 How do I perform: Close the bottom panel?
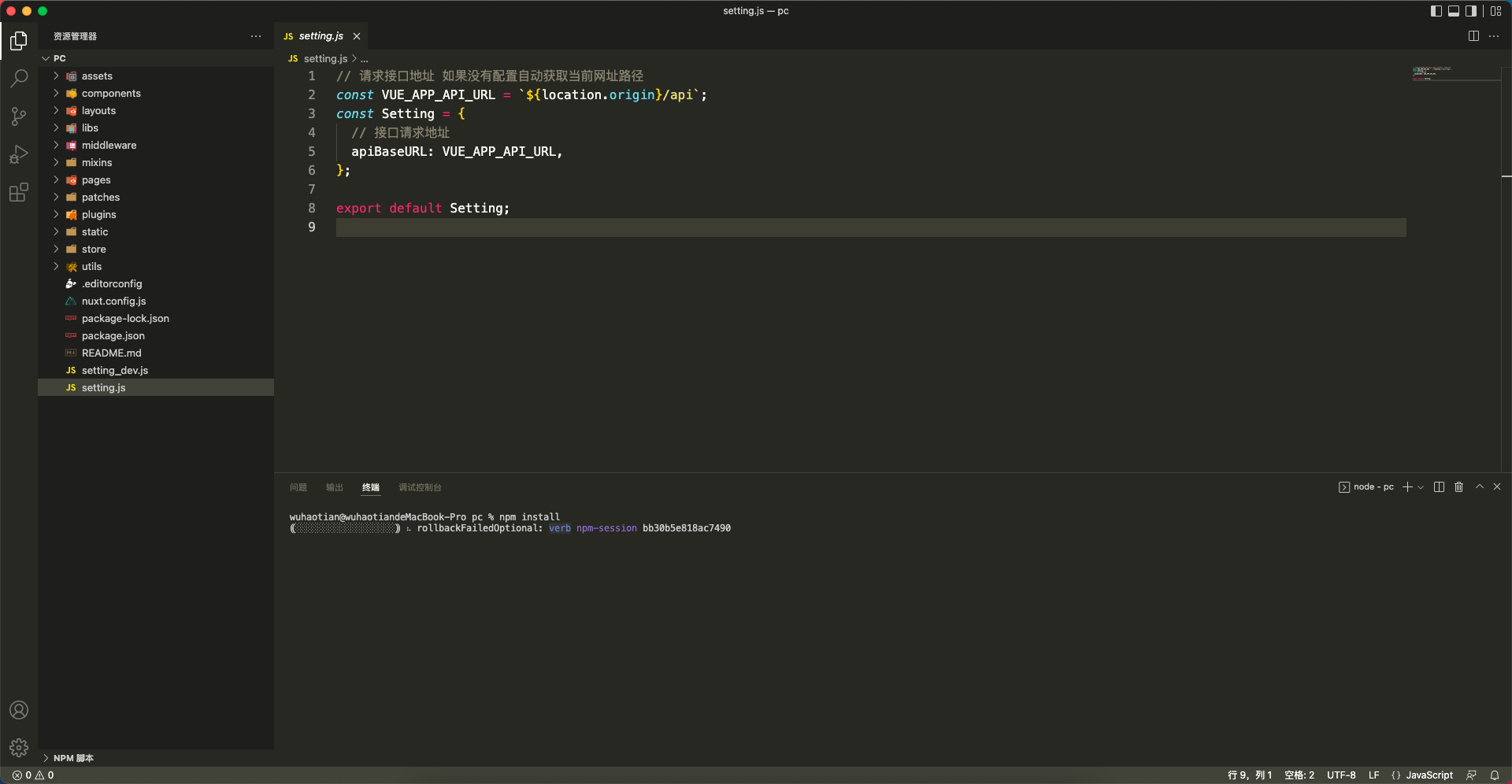click(1497, 487)
